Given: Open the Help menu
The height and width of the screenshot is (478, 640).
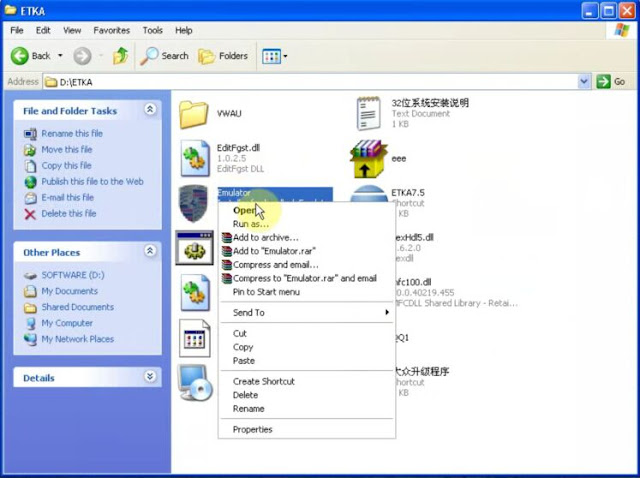Looking at the screenshot, I should 184,31.
